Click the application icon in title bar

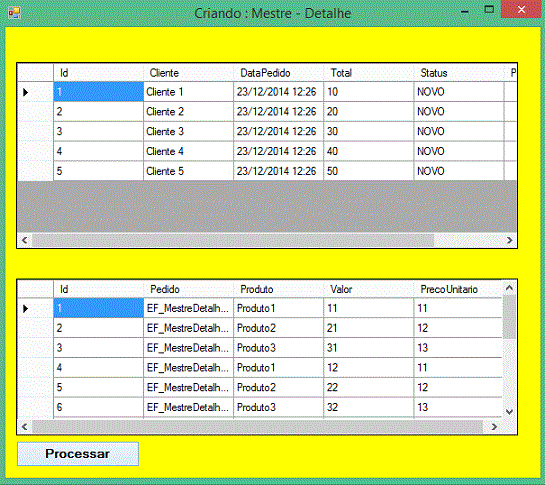(14, 13)
